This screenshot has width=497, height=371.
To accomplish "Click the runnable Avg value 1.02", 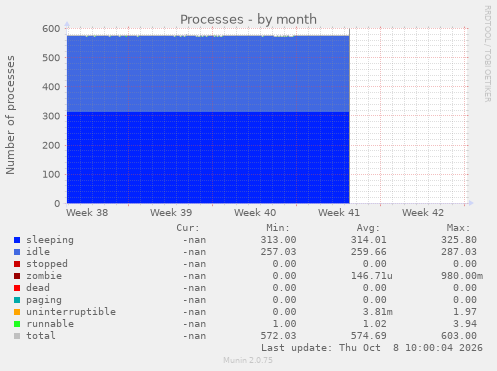I will (x=375, y=324).
